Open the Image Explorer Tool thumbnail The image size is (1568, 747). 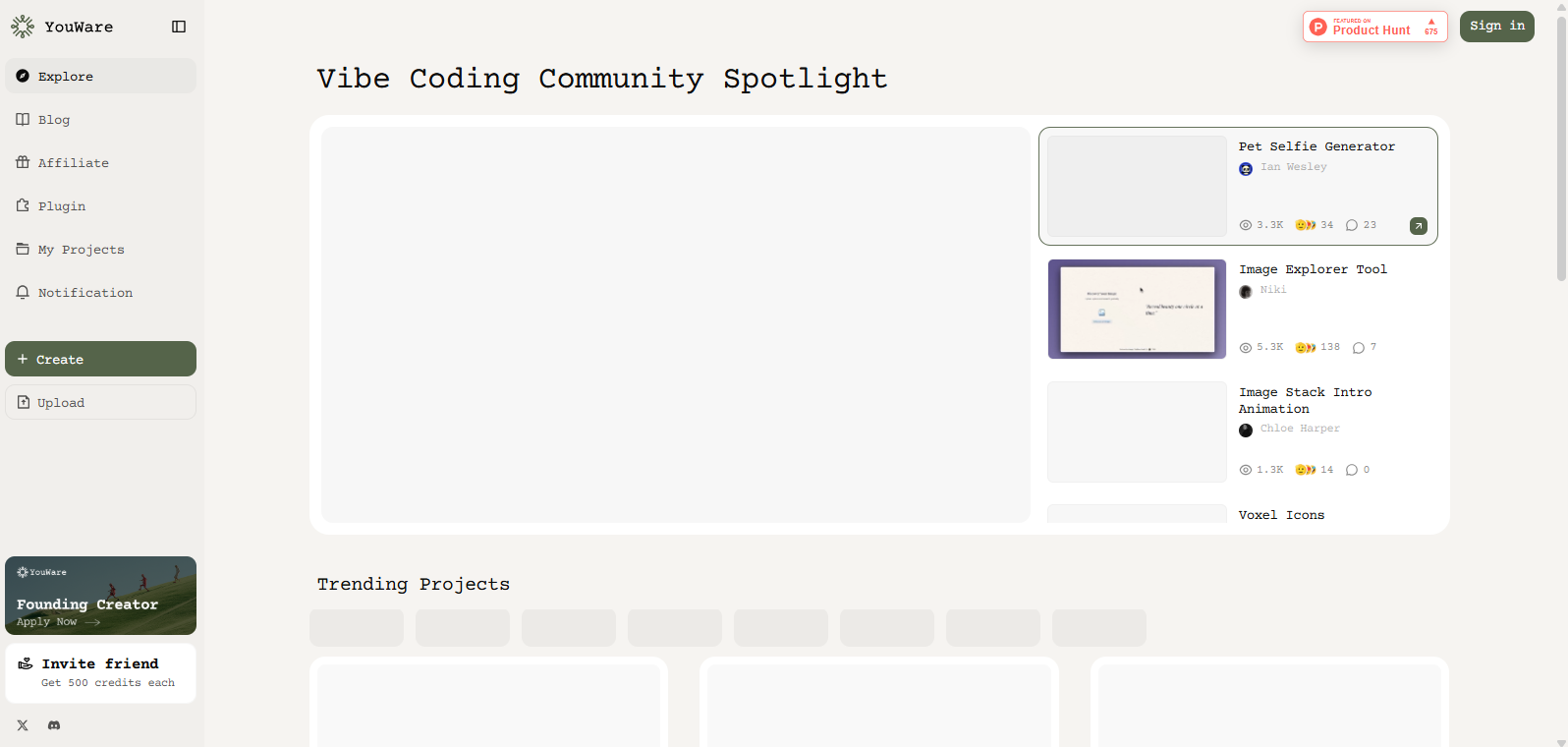click(1137, 309)
